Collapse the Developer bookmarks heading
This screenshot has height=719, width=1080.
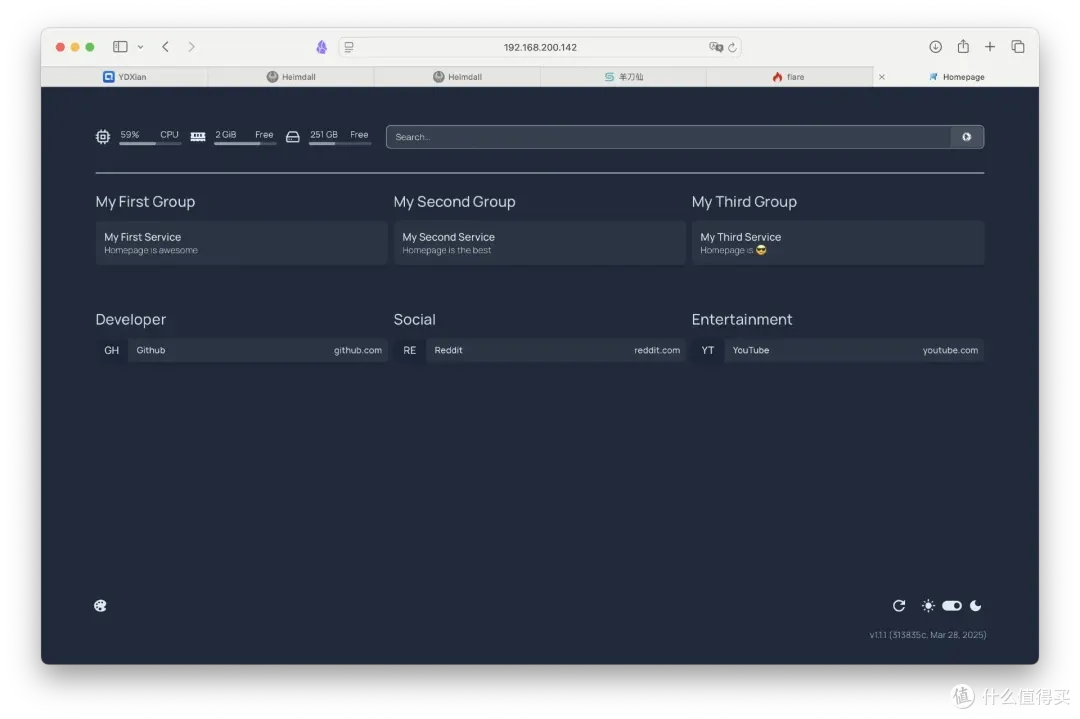point(131,320)
